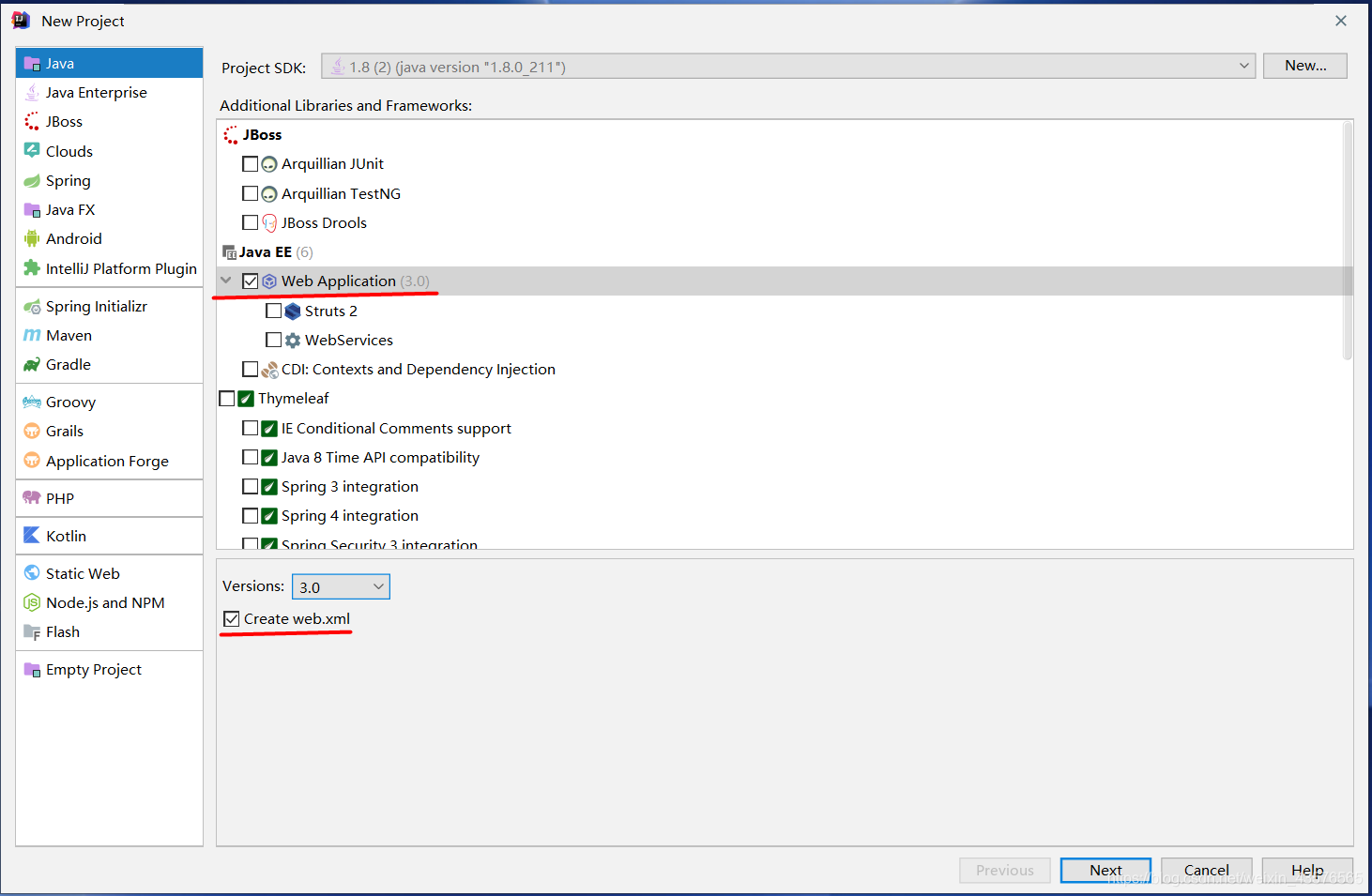Select the PHP elephant icon
The height and width of the screenshot is (896, 1372).
pyautogui.click(x=32, y=498)
